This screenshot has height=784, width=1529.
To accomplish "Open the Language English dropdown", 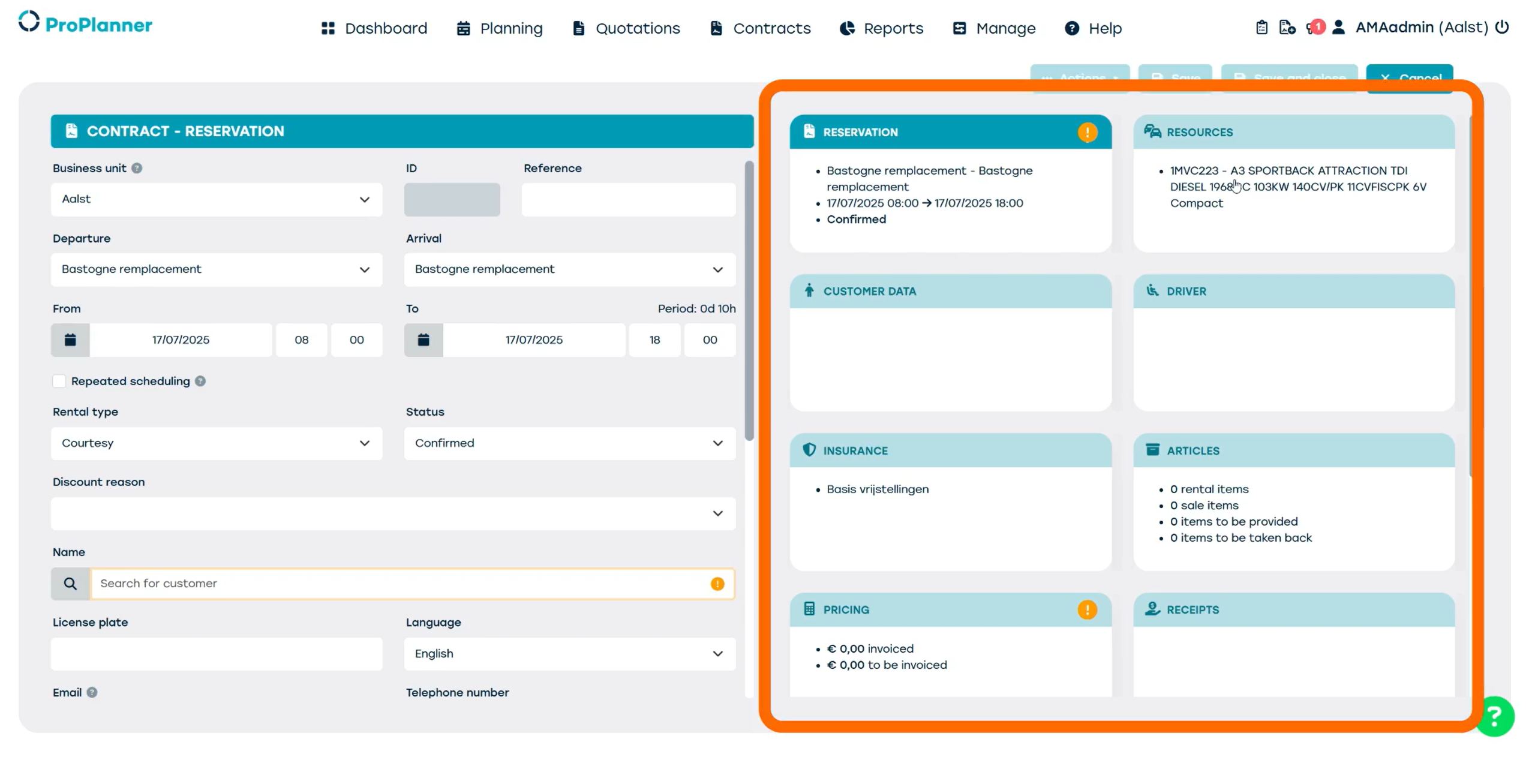I will click(x=569, y=653).
